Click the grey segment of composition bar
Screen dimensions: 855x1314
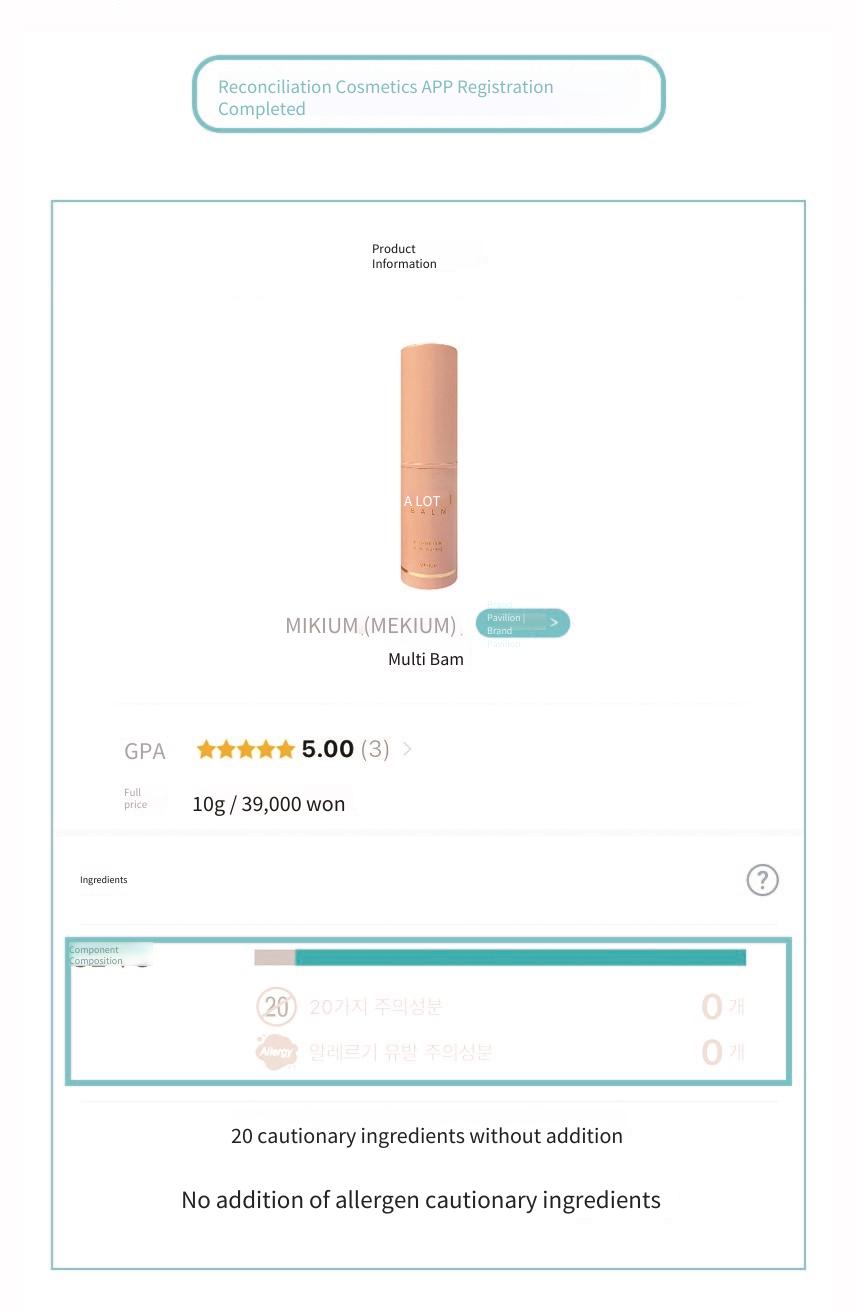click(275, 958)
